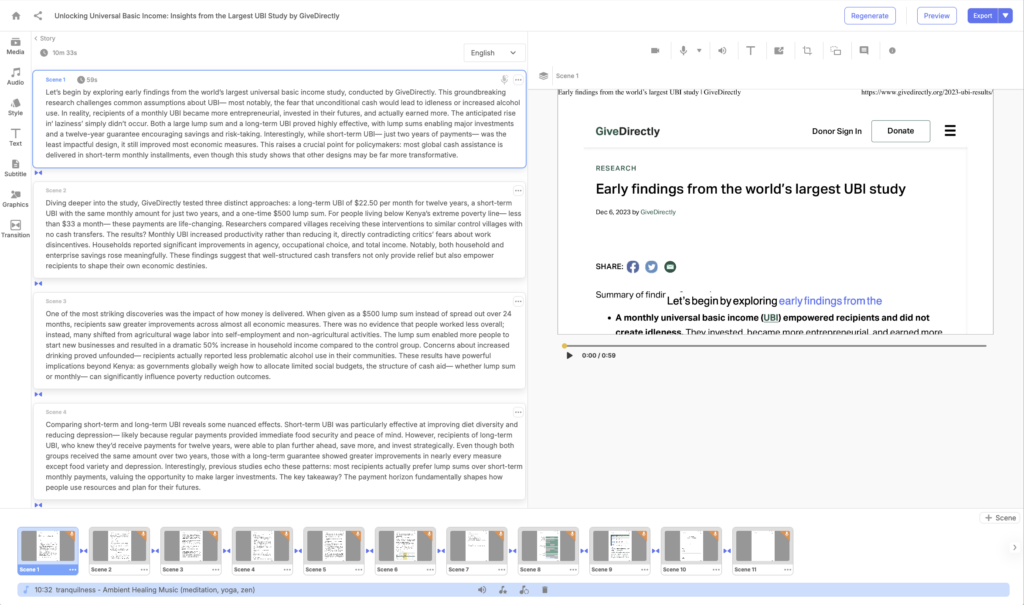Add a new scene with the + Scene button
This screenshot has width=1024, height=605.
point(1000,517)
